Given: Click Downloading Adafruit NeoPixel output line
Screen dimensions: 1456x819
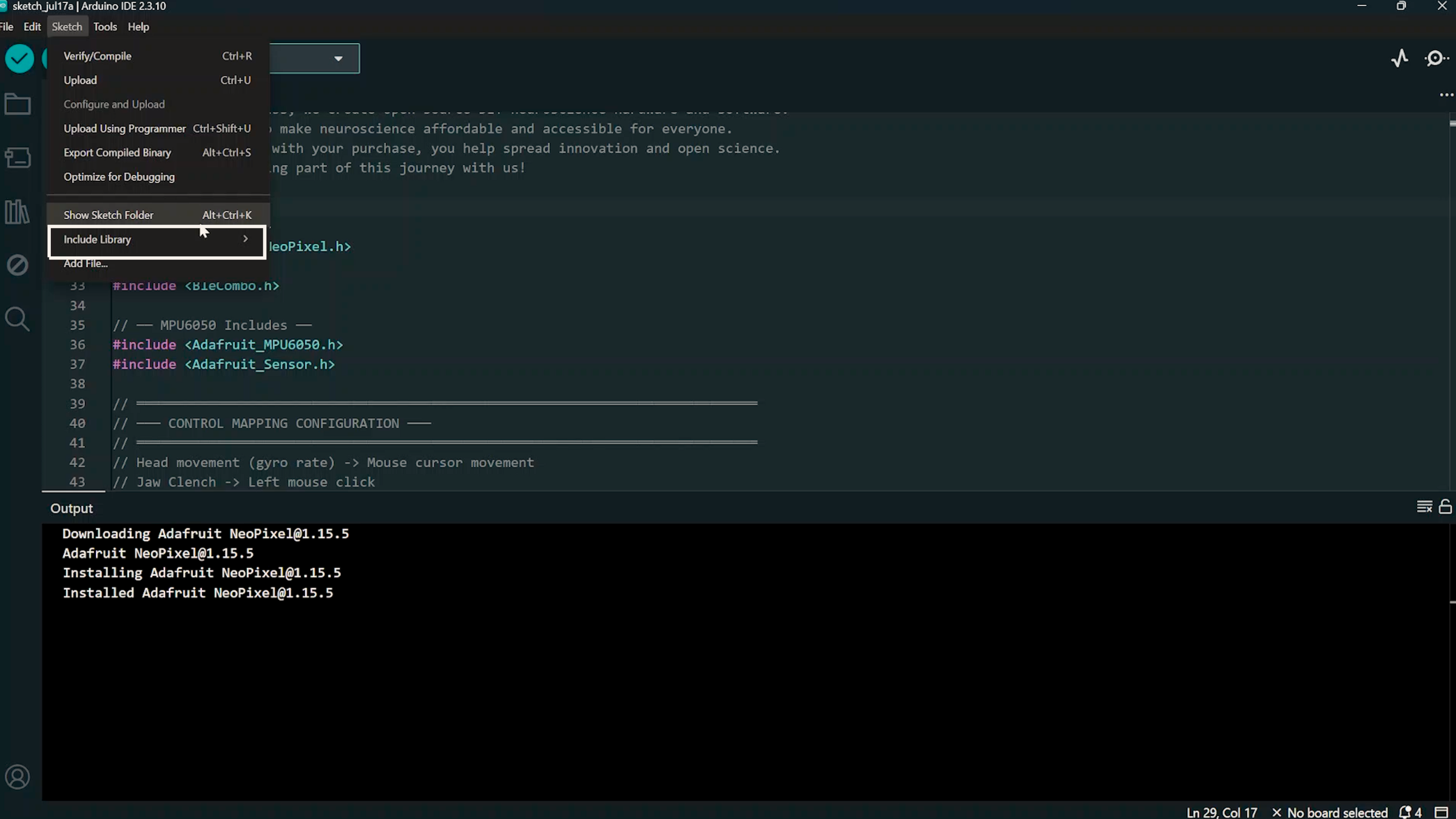Looking at the screenshot, I should 206,534.
